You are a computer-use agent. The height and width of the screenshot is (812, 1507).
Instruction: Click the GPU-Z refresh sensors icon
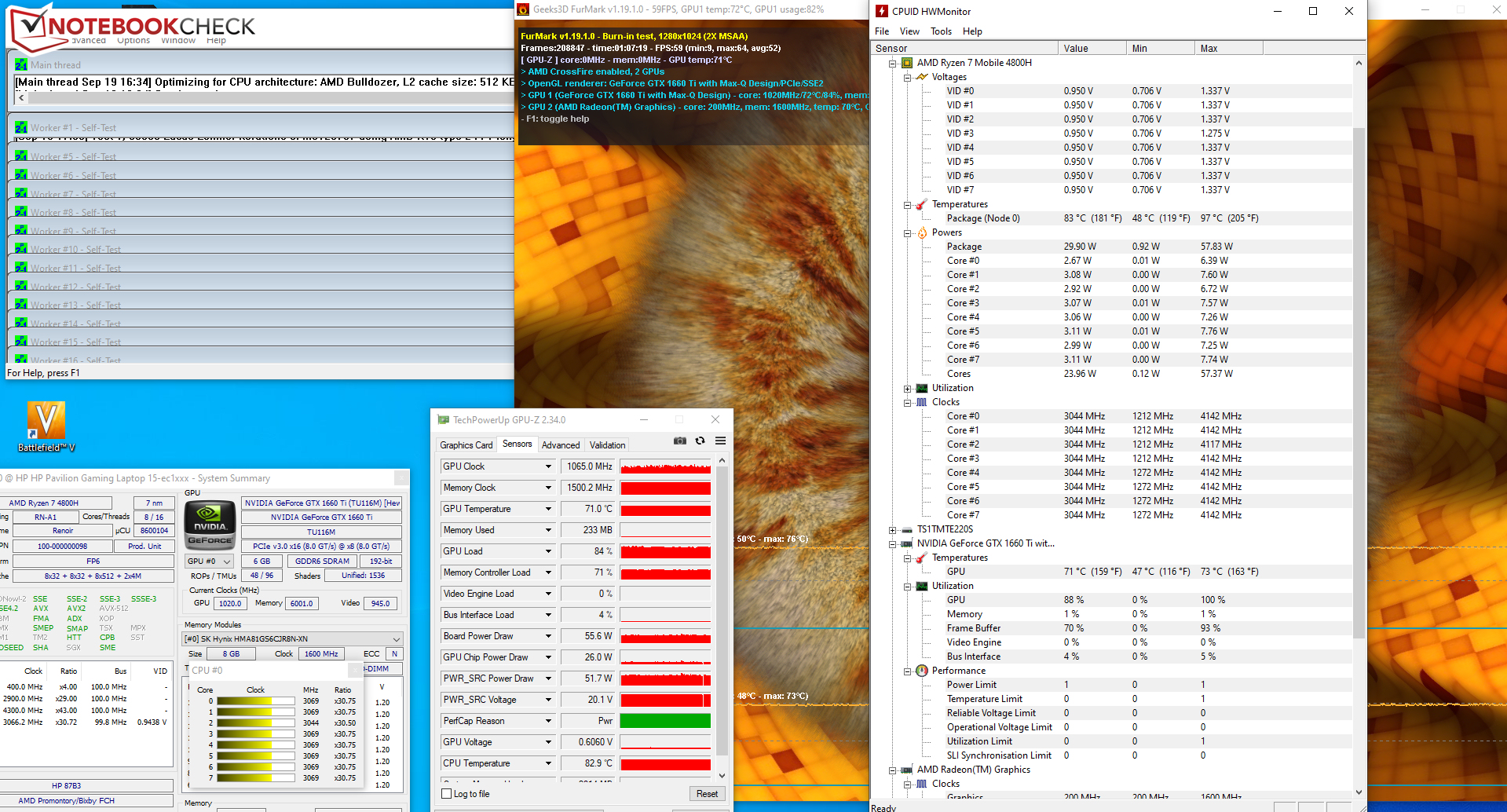pyautogui.click(x=700, y=441)
